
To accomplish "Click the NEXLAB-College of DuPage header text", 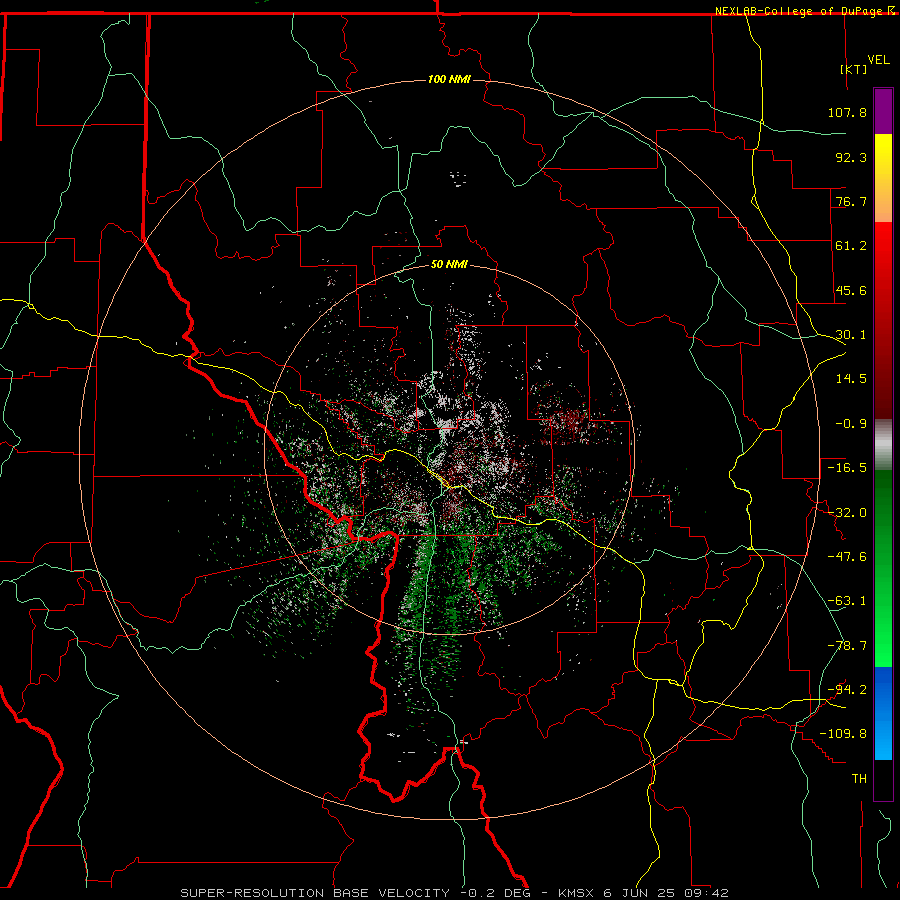I will point(798,11).
